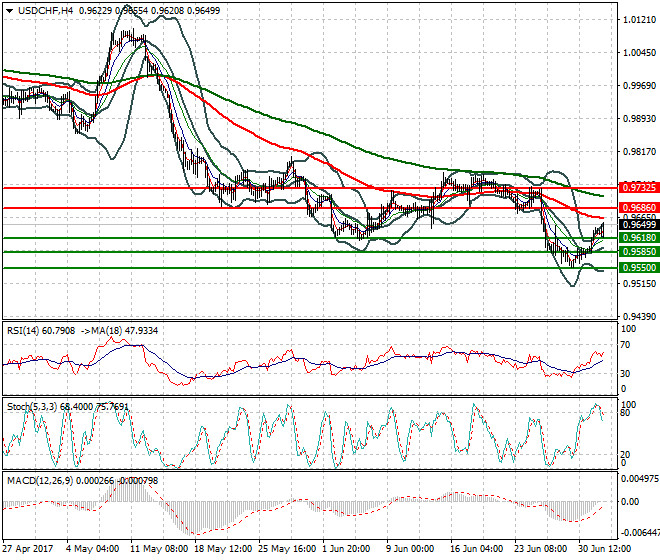
Task: Click the 11 May 08:00 time axis label
Action: (x=158, y=549)
